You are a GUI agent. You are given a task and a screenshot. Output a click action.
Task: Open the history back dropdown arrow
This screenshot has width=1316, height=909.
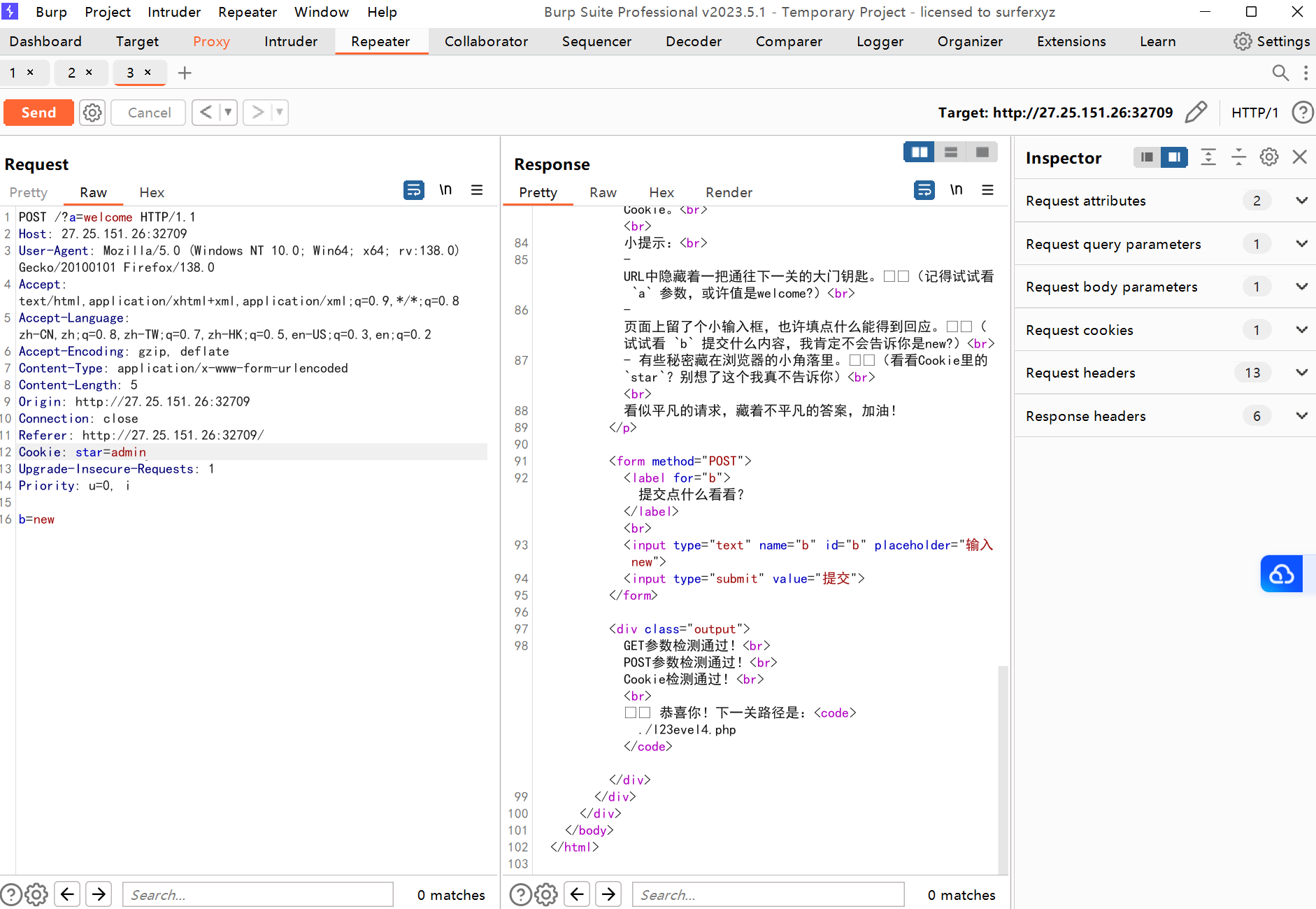point(228,113)
